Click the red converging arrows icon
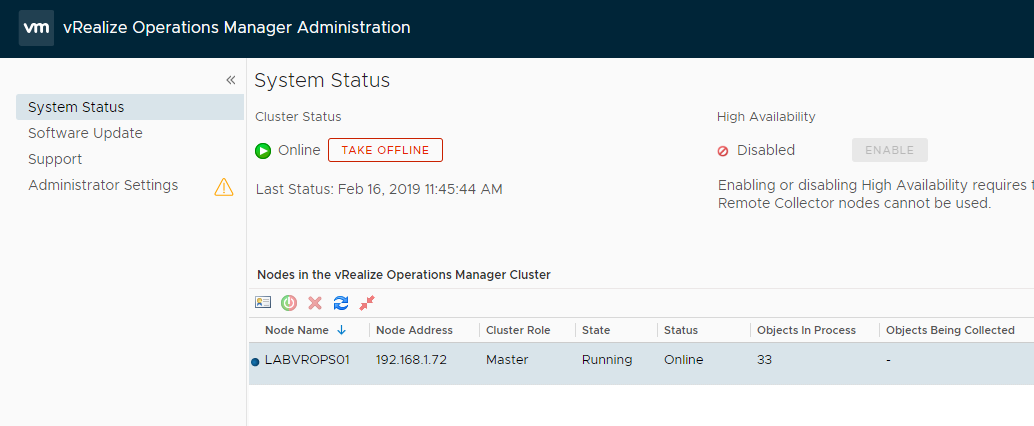 point(367,302)
